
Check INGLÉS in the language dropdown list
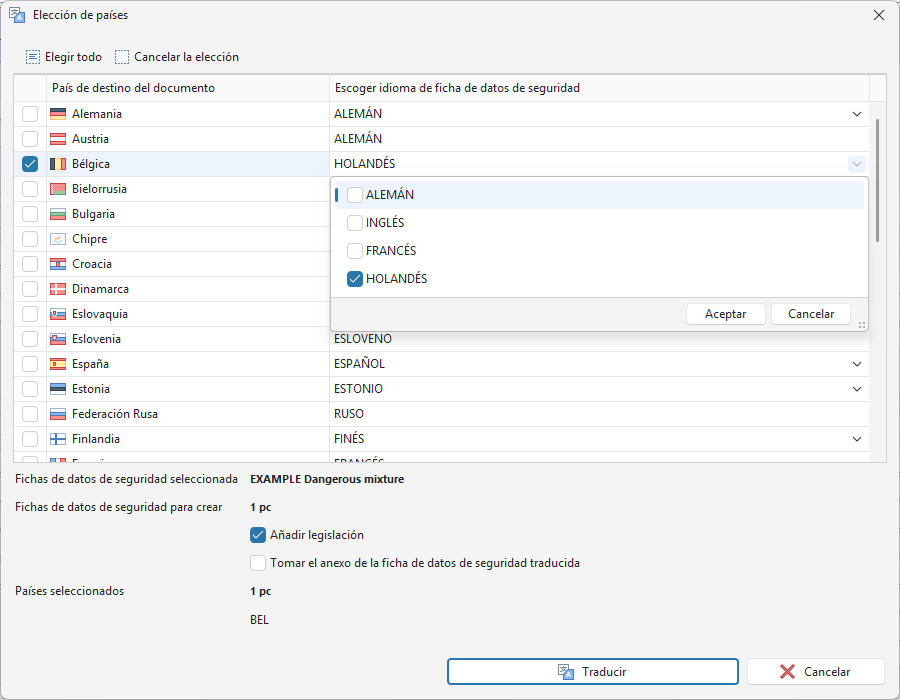tap(355, 223)
